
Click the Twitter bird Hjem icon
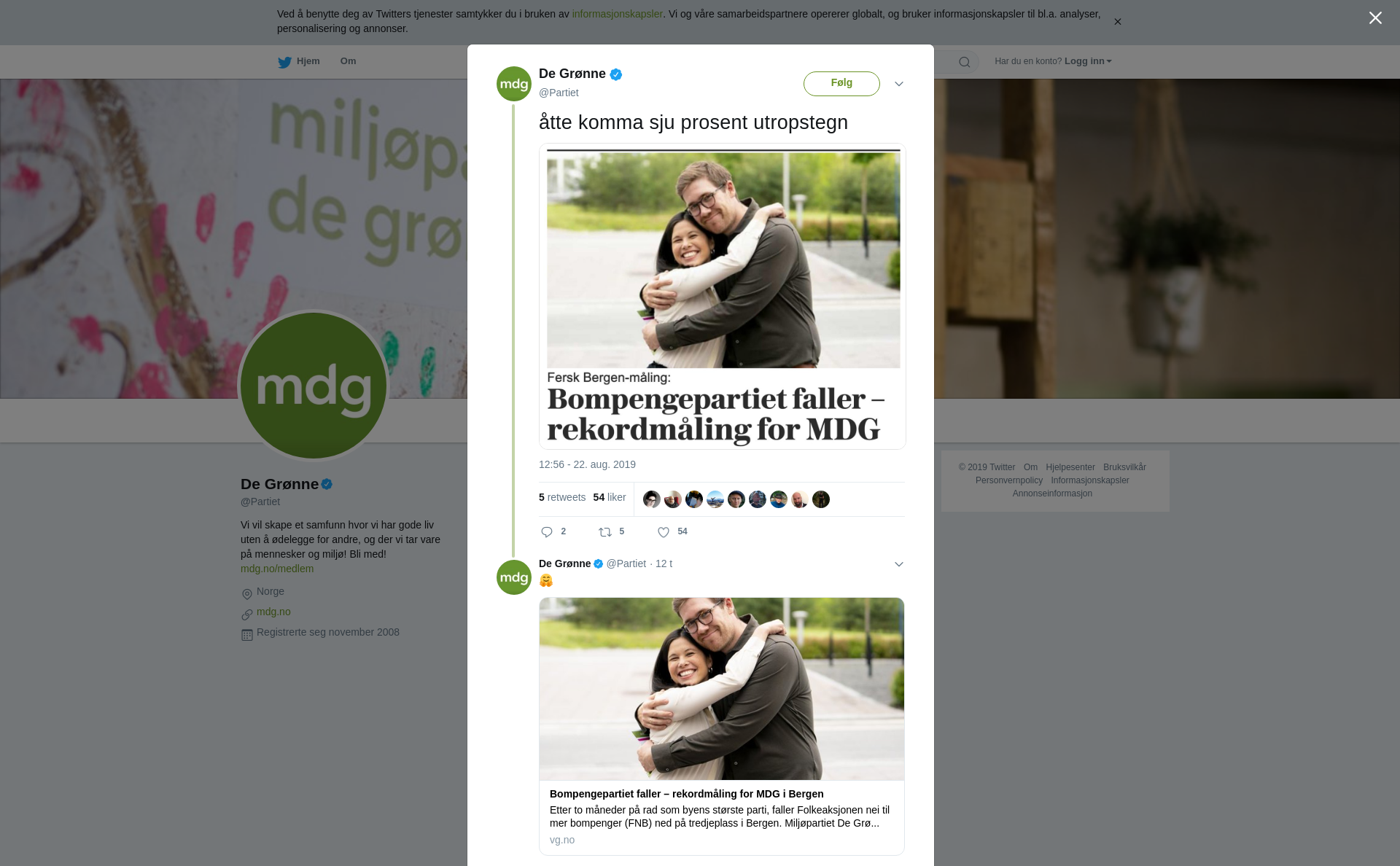click(284, 62)
